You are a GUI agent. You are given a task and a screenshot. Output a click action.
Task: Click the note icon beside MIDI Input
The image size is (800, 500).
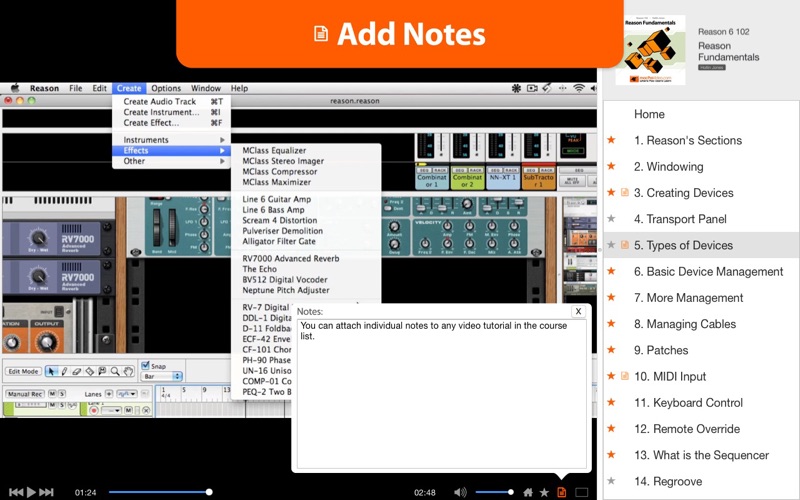(624, 376)
